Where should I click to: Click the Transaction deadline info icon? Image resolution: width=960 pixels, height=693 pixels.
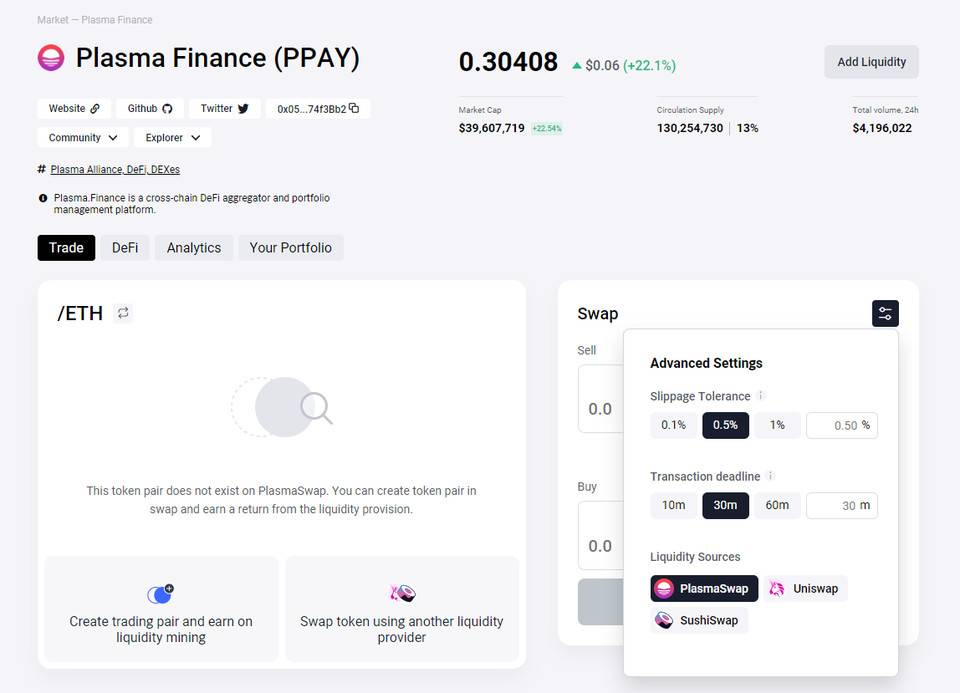pos(771,476)
